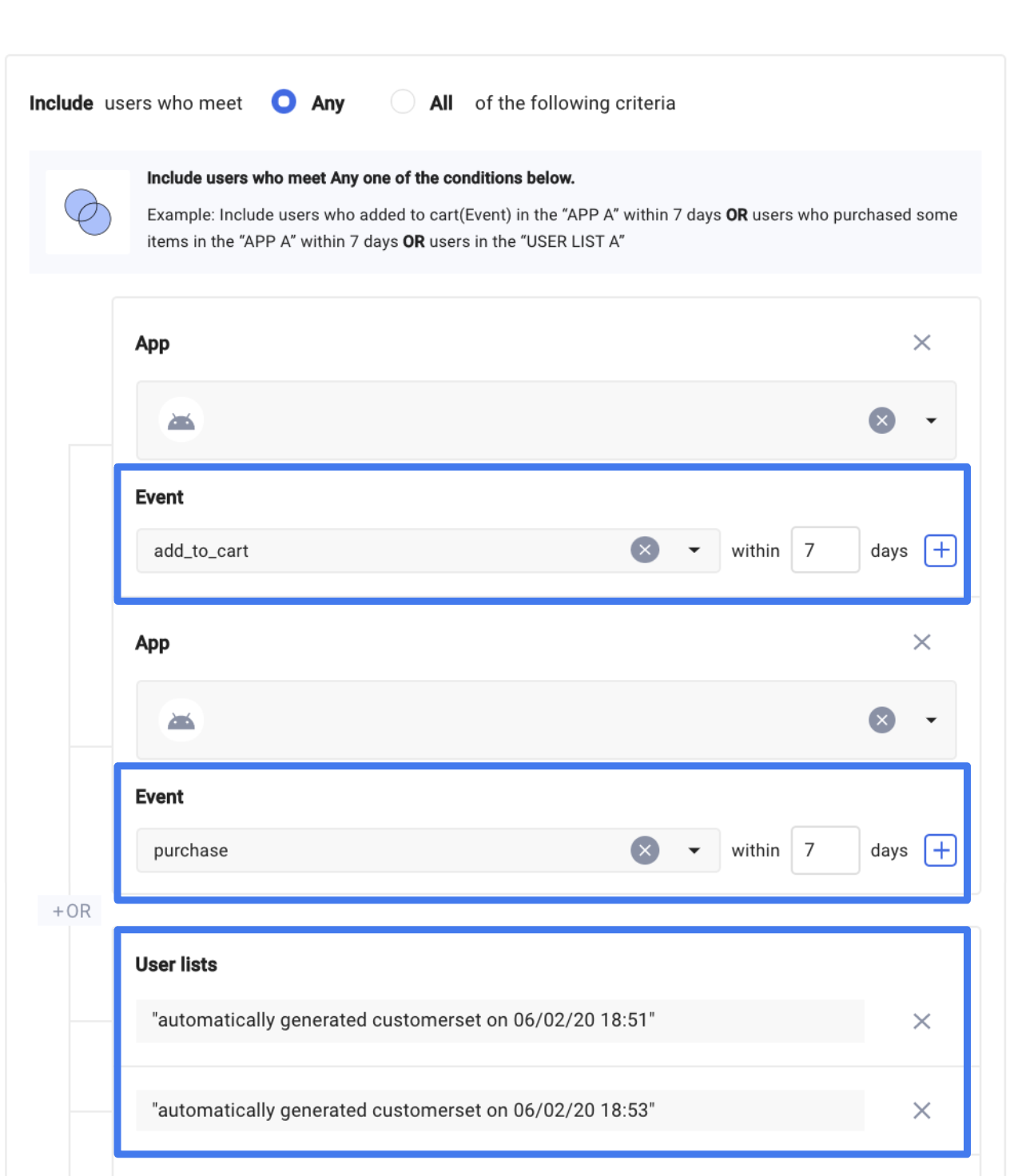Clear the second App selection

[x=881, y=720]
